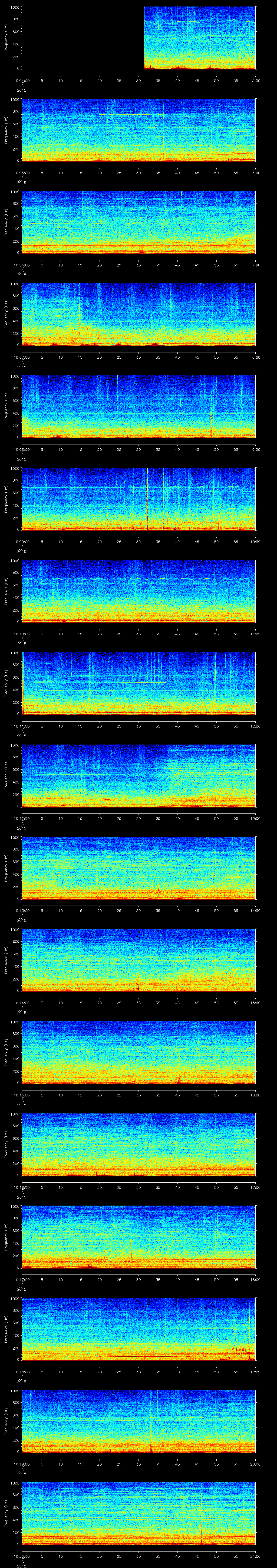Click the bright vertical spike near 32s in 10:09:00 panel
This screenshot has width=277, height=1568.
pos(147,499)
